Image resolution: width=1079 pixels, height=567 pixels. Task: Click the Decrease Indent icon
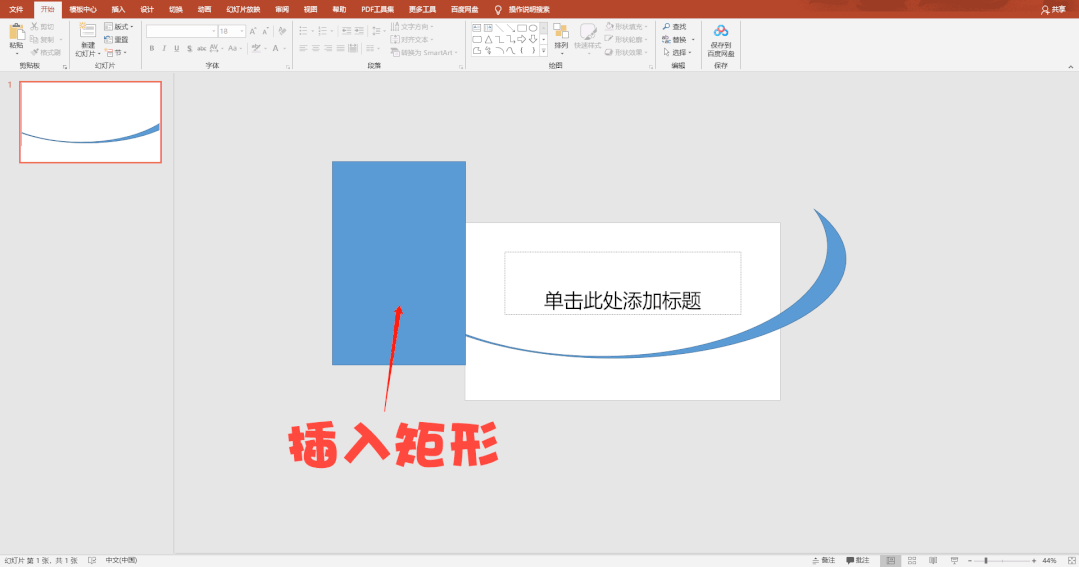coord(346,31)
